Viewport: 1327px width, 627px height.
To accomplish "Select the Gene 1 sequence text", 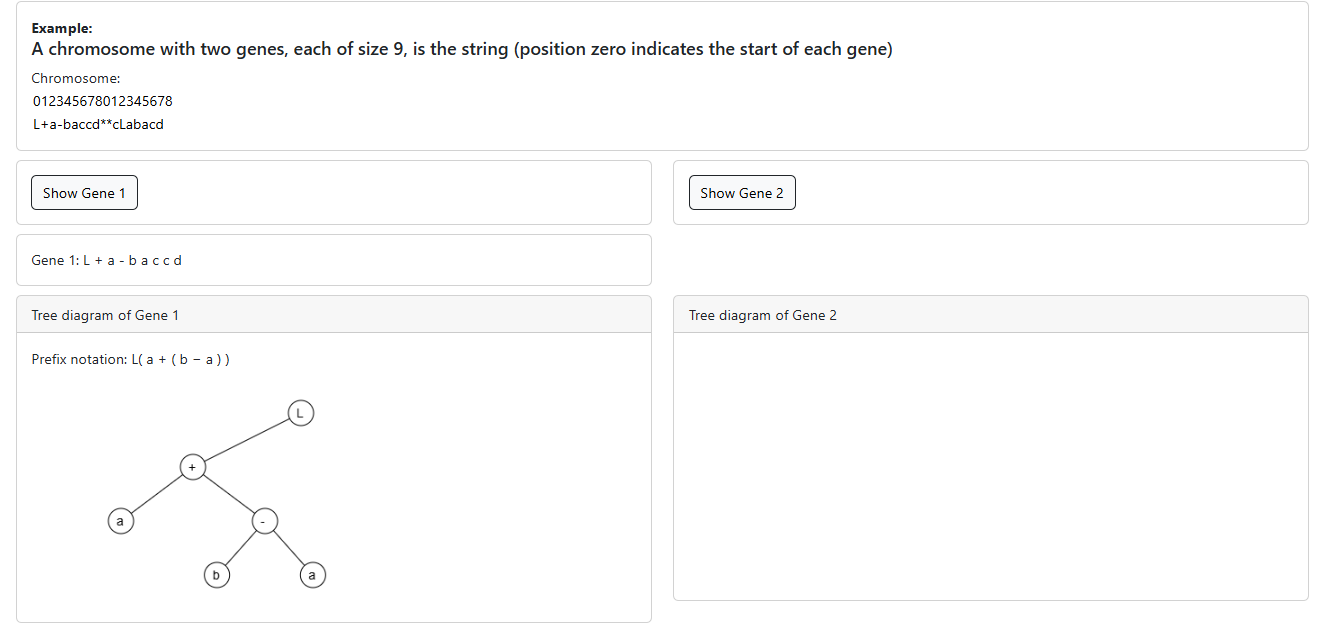I will (x=106, y=260).
